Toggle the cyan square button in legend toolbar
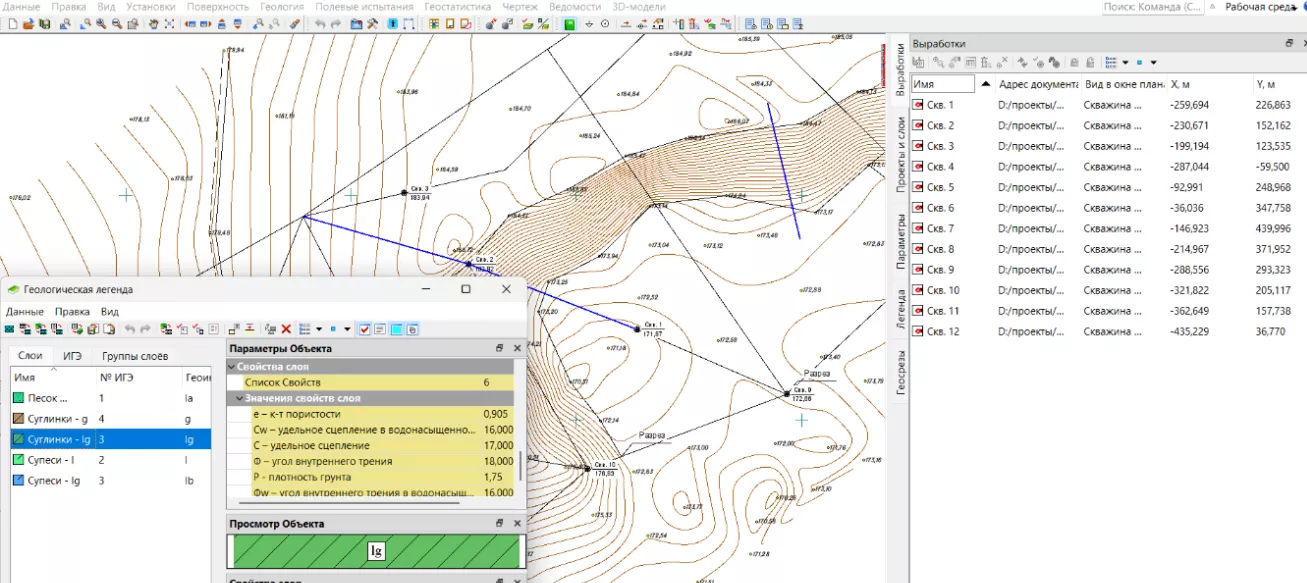Viewport: 1307px width, 583px height. [396, 329]
